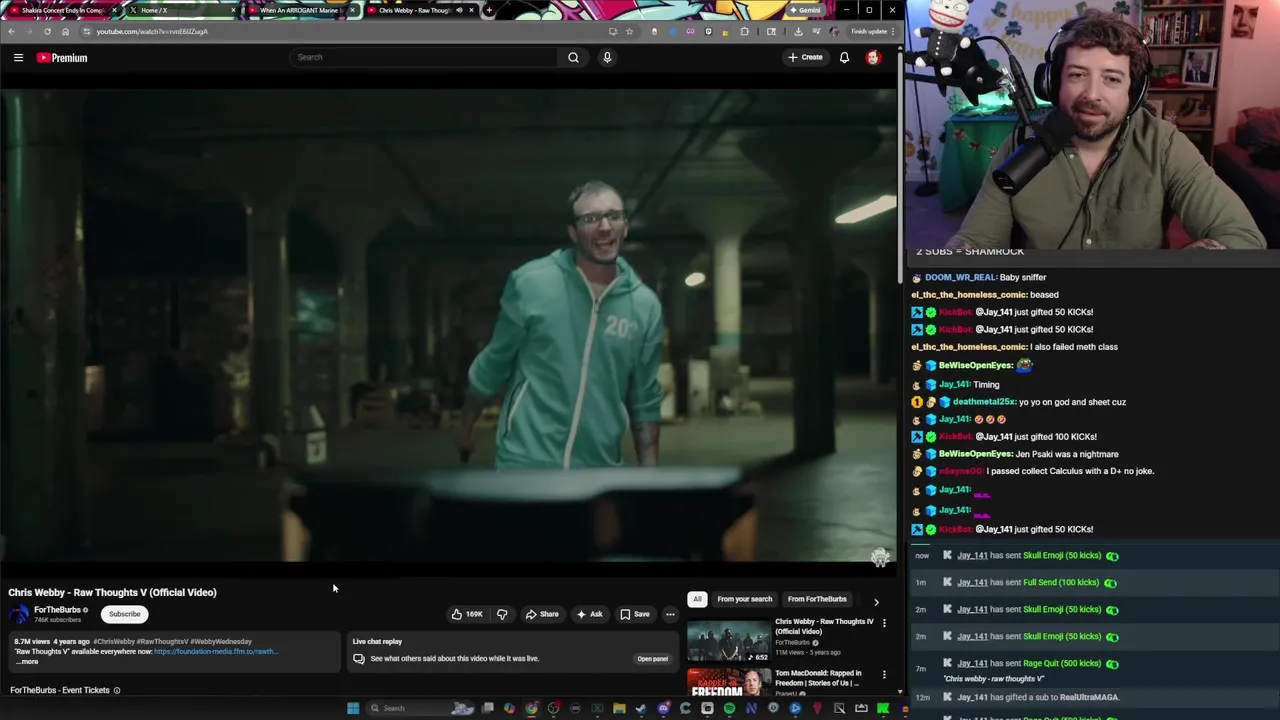Click the video player to pause
1280x720 pixels.
(x=448, y=325)
